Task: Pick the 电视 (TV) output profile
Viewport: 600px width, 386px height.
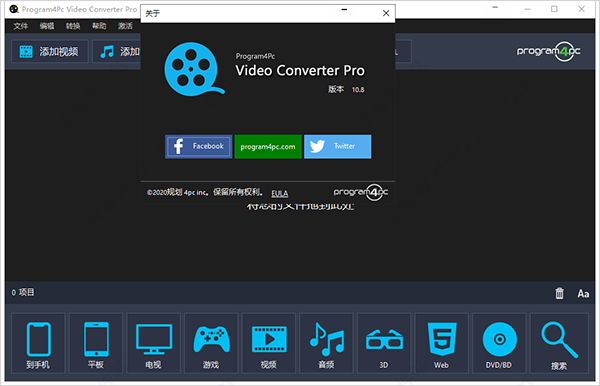Action: [x=153, y=343]
